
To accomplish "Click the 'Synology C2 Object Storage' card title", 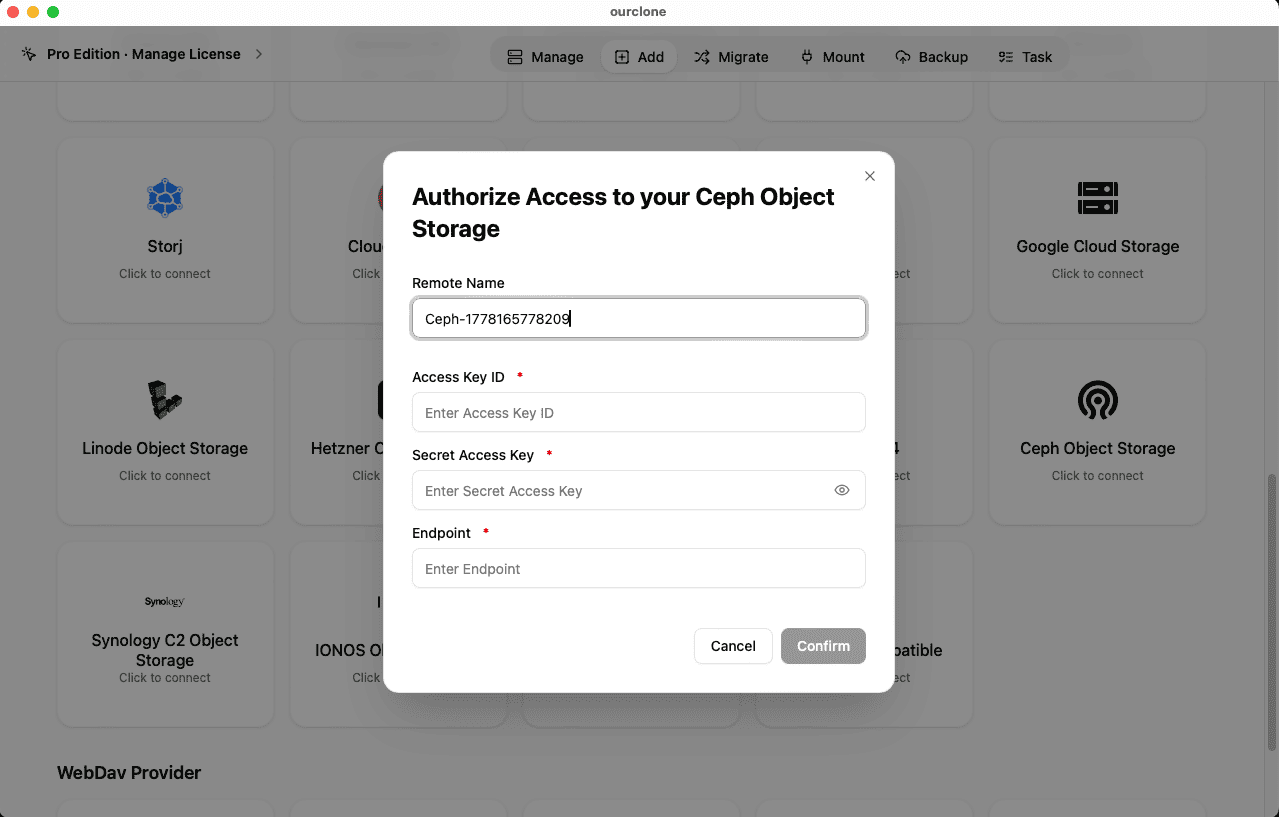I will click(x=165, y=650).
